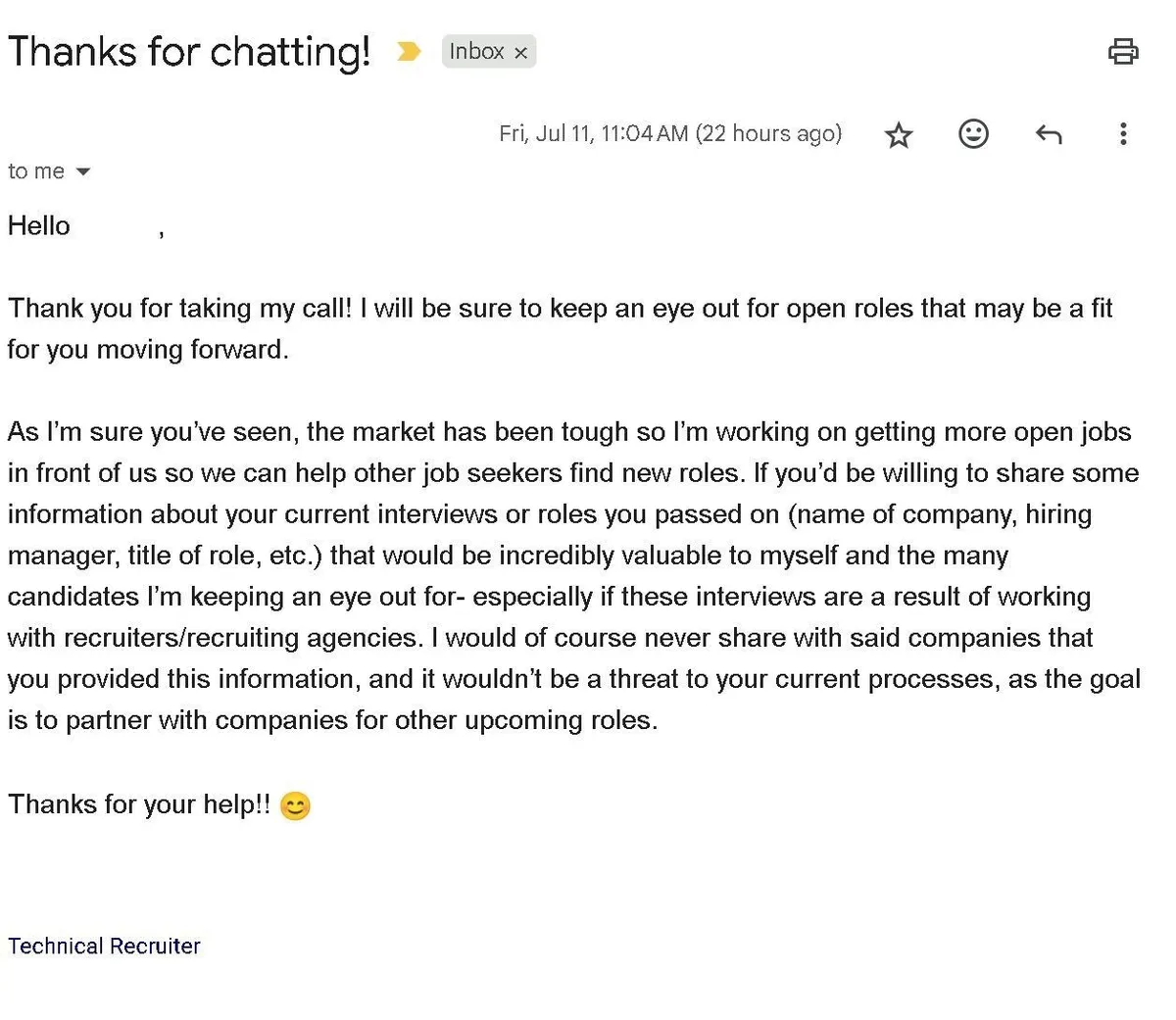Click the Inbox label chip
Viewport: 1176px width, 1020px height.
476,51
